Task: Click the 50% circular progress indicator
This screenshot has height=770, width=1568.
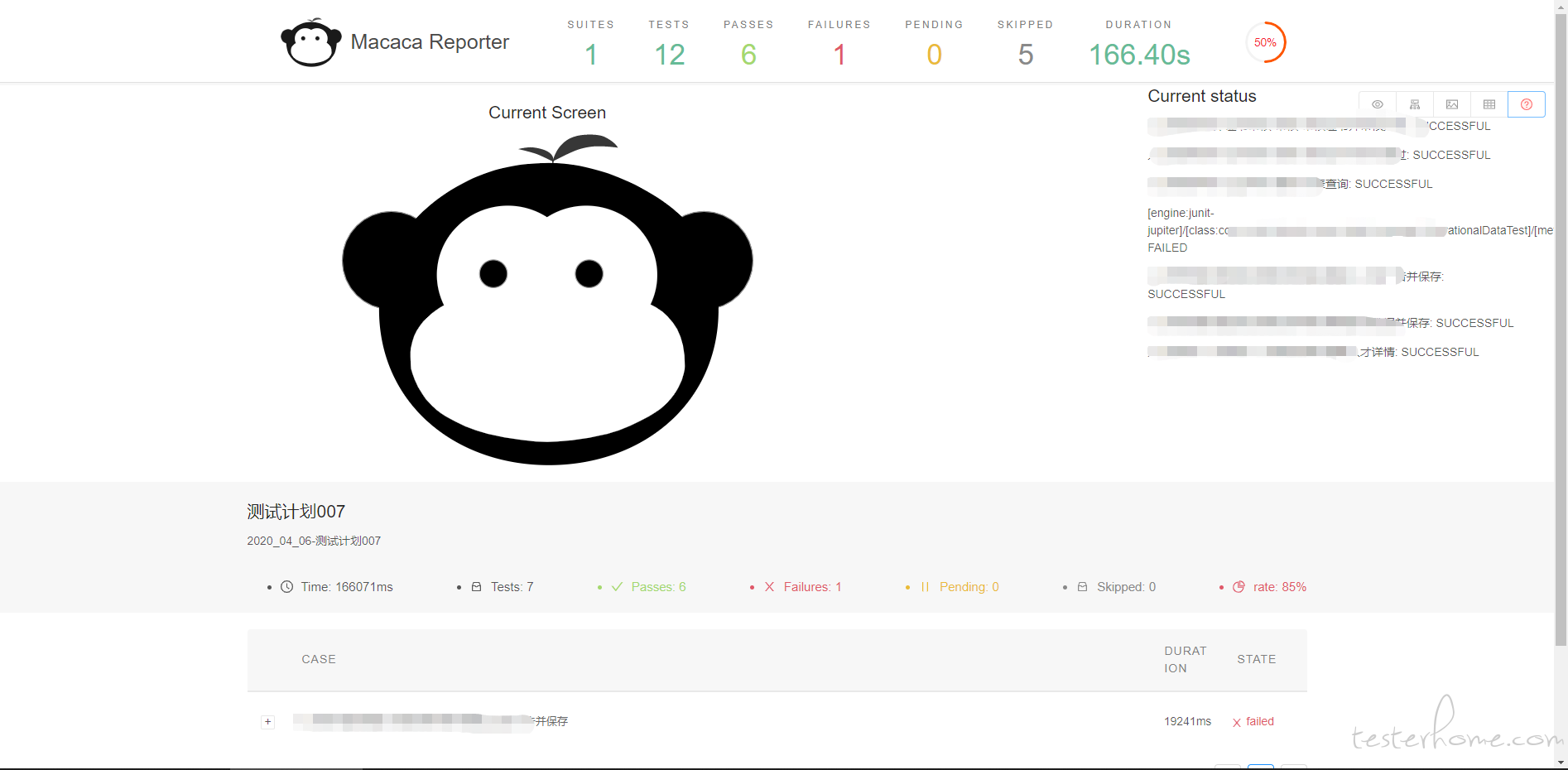Action: coord(1265,42)
